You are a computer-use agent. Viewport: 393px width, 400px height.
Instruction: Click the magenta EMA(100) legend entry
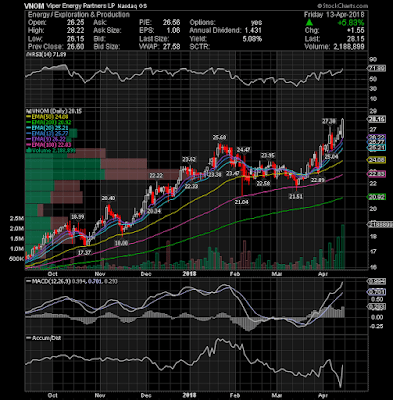49,145
